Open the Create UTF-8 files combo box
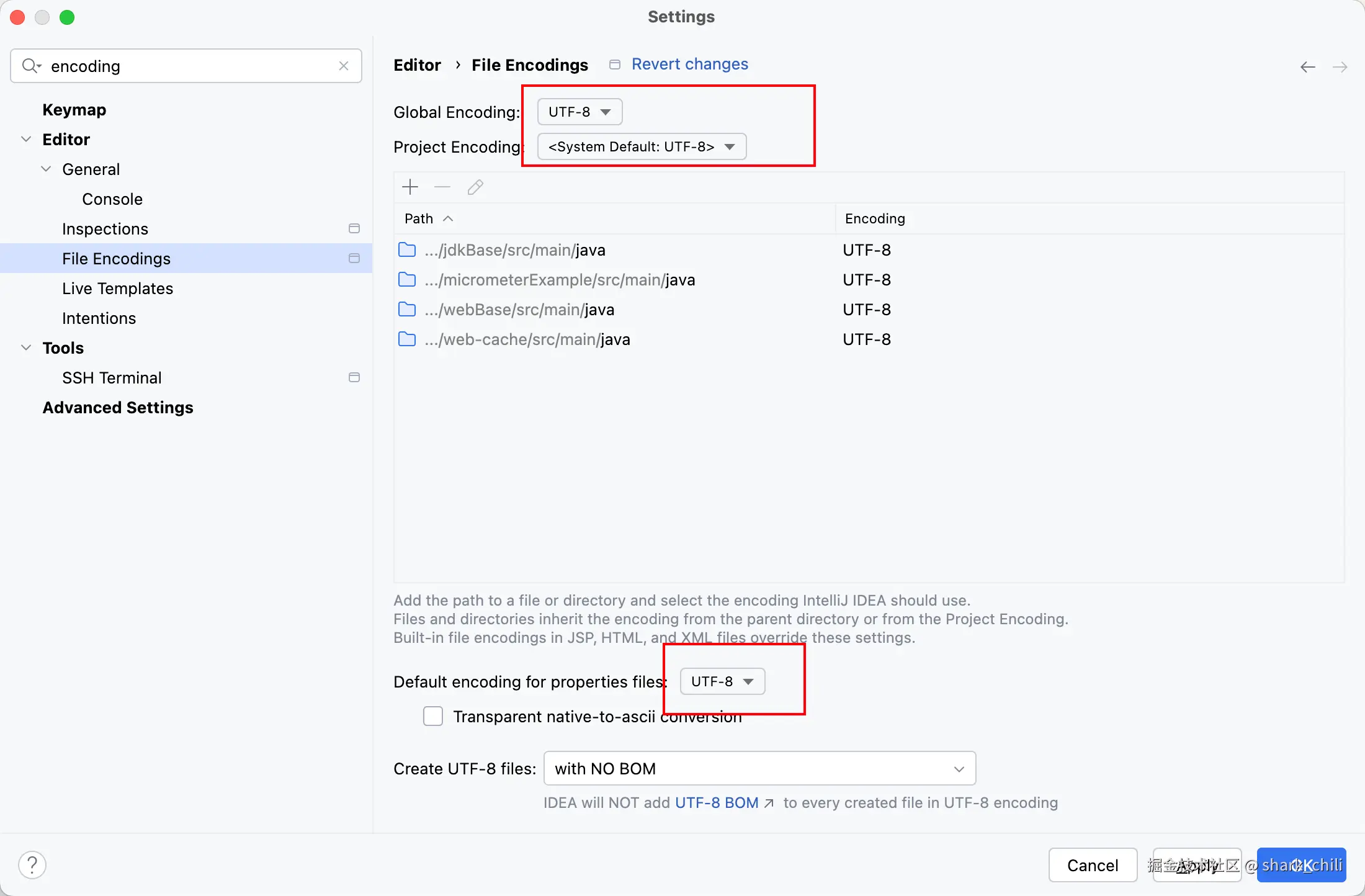 pyautogui.click(x=759, y=768)
